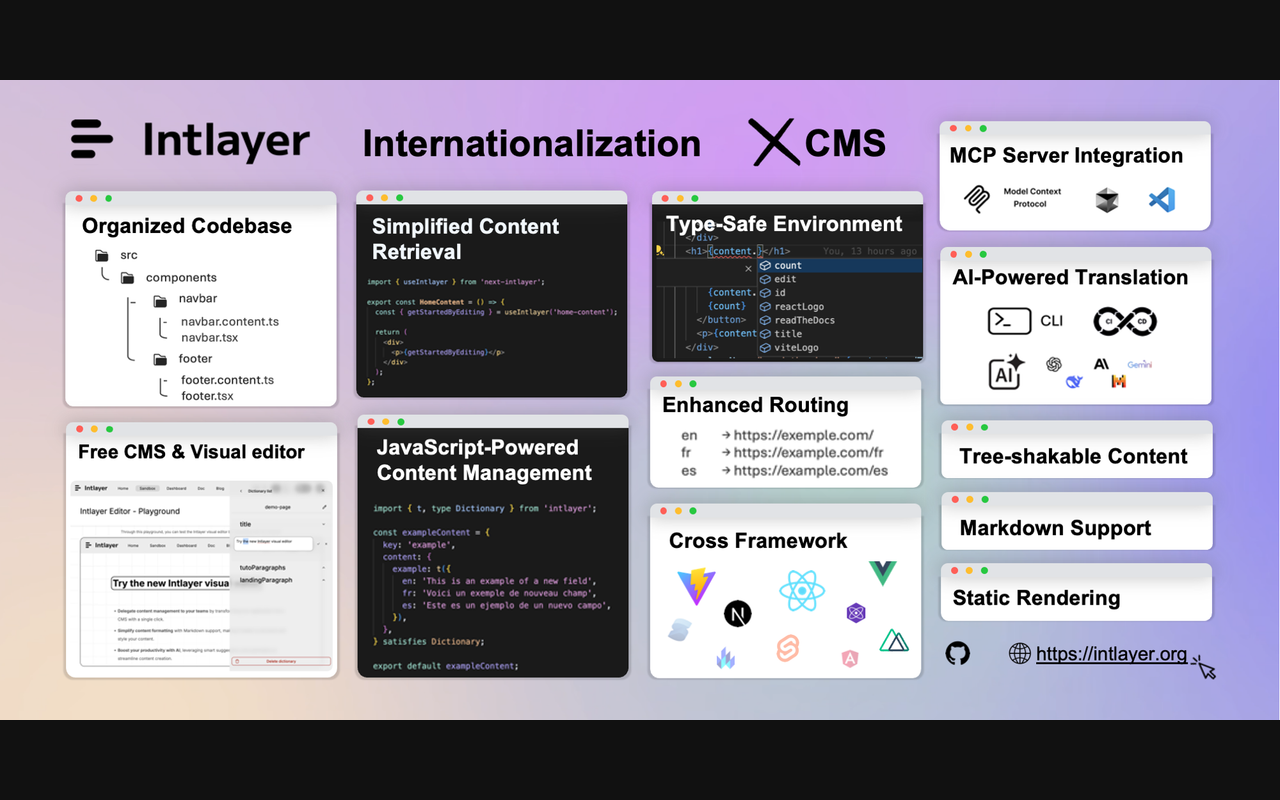This screenshot has height=800, width=1280.
Task: Click the Intlayer logo at the top
Action: (190, 140)
